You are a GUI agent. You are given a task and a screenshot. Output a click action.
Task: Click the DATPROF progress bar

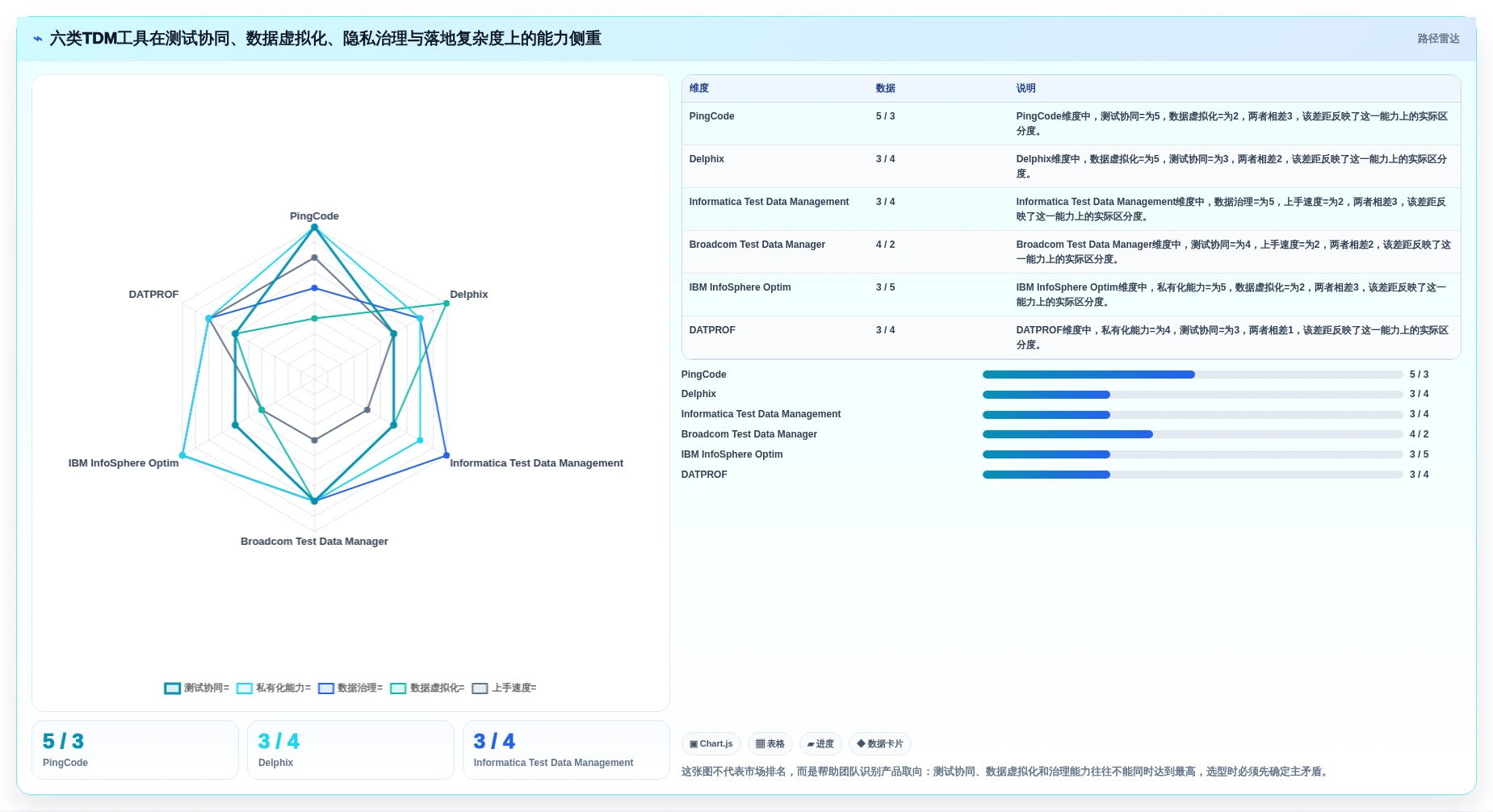[x=1193, y=475]
